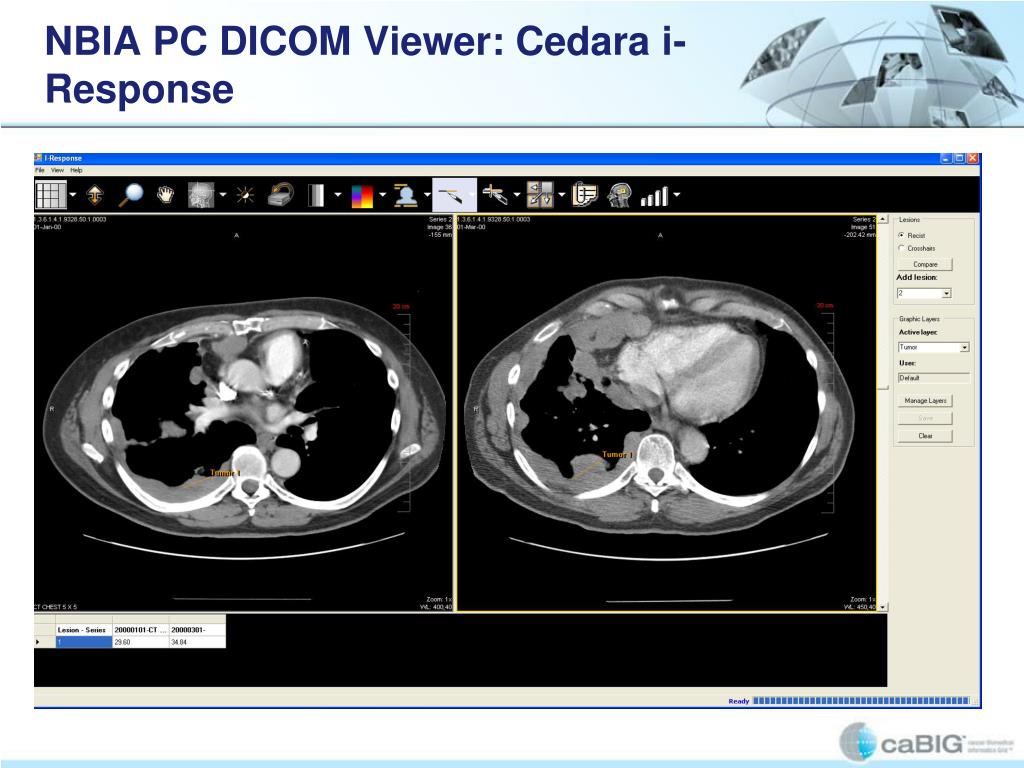1024x768 pixels.
Task: Click the I-Response title bar icon
Action: click(x=39, y=158)
